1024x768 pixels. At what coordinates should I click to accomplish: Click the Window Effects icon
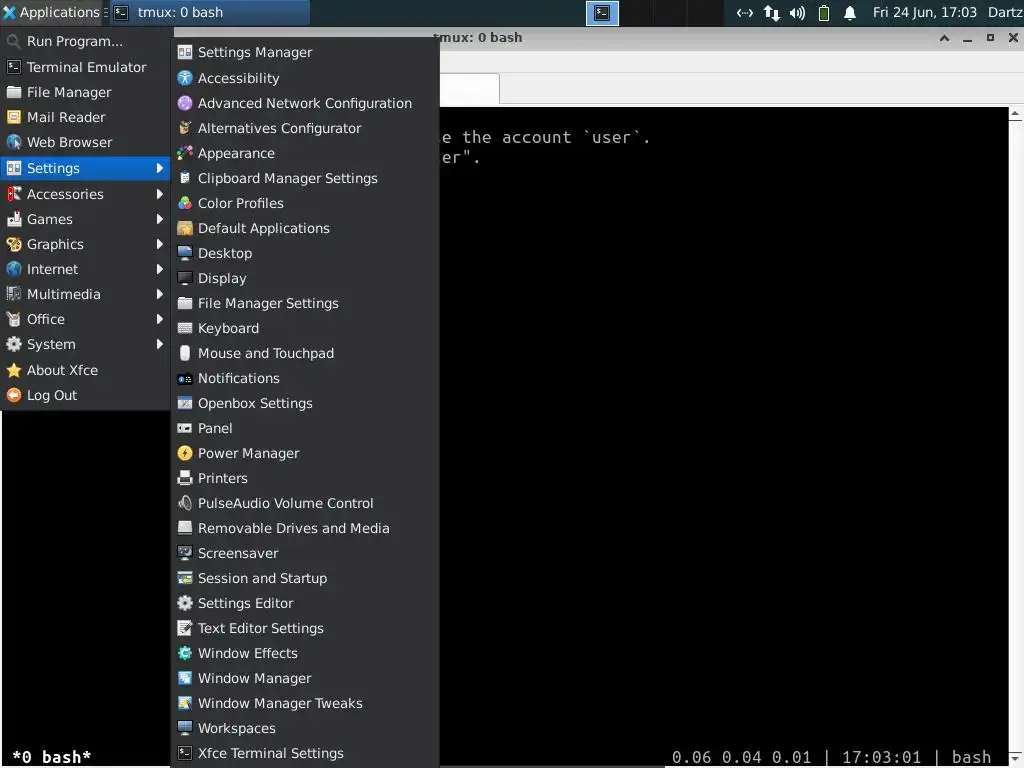tap(185, 653)
